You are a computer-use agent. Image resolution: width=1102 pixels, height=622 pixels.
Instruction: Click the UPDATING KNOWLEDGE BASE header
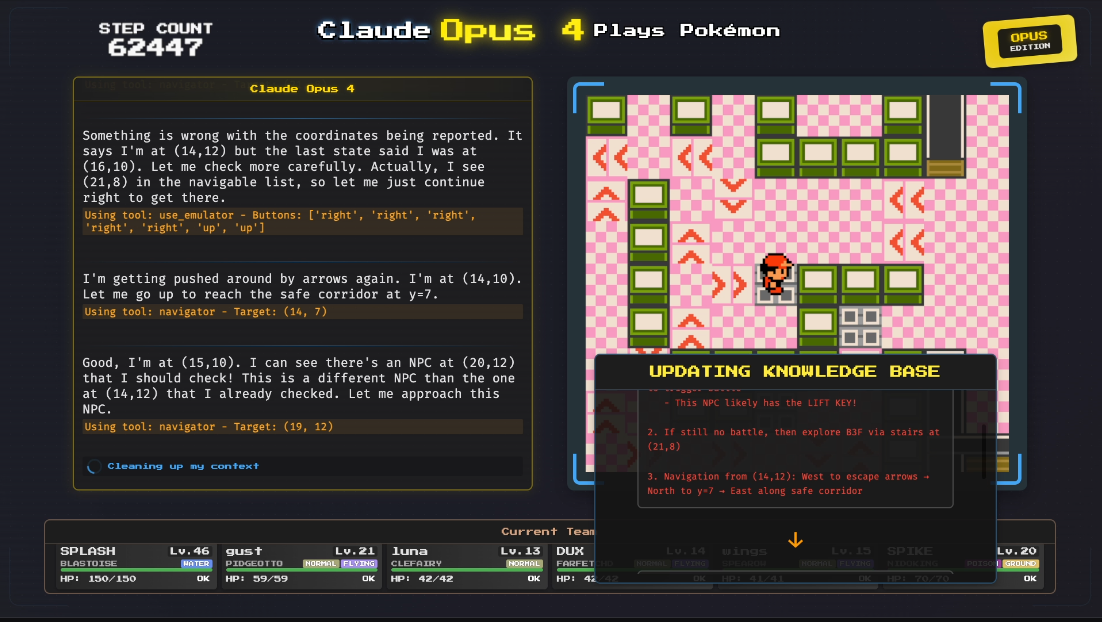794,371
